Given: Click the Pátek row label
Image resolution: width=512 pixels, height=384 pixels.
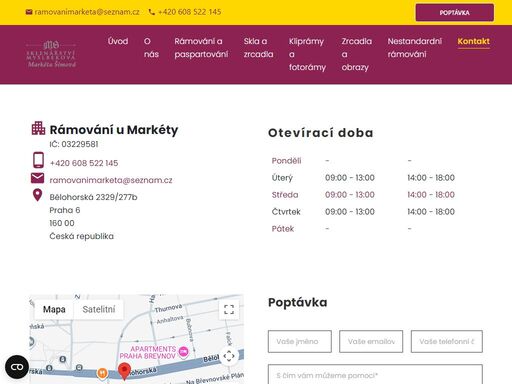Looking at the screenshot, I should [283, 229].
